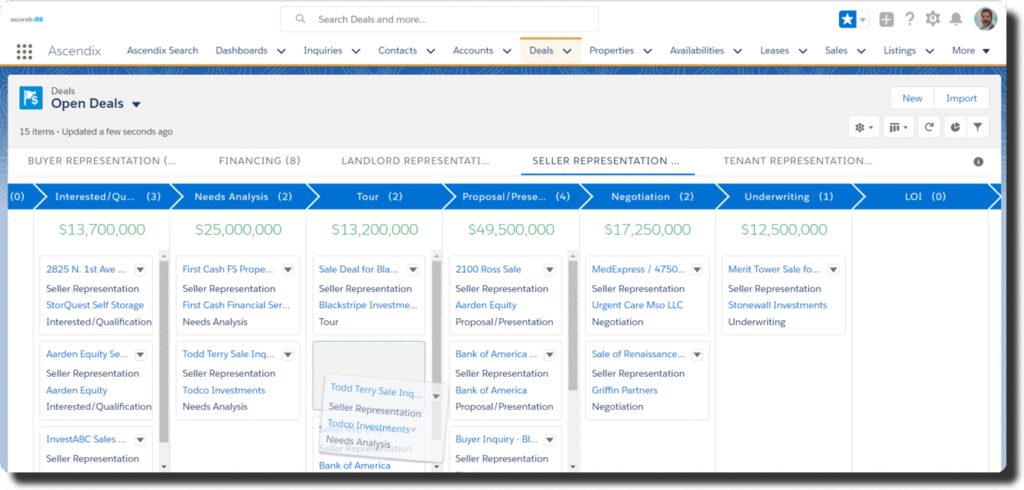The image size is (1024, 490).
Task: Open actions menu on InvestABC Sales card
Action: click(140, 440)
